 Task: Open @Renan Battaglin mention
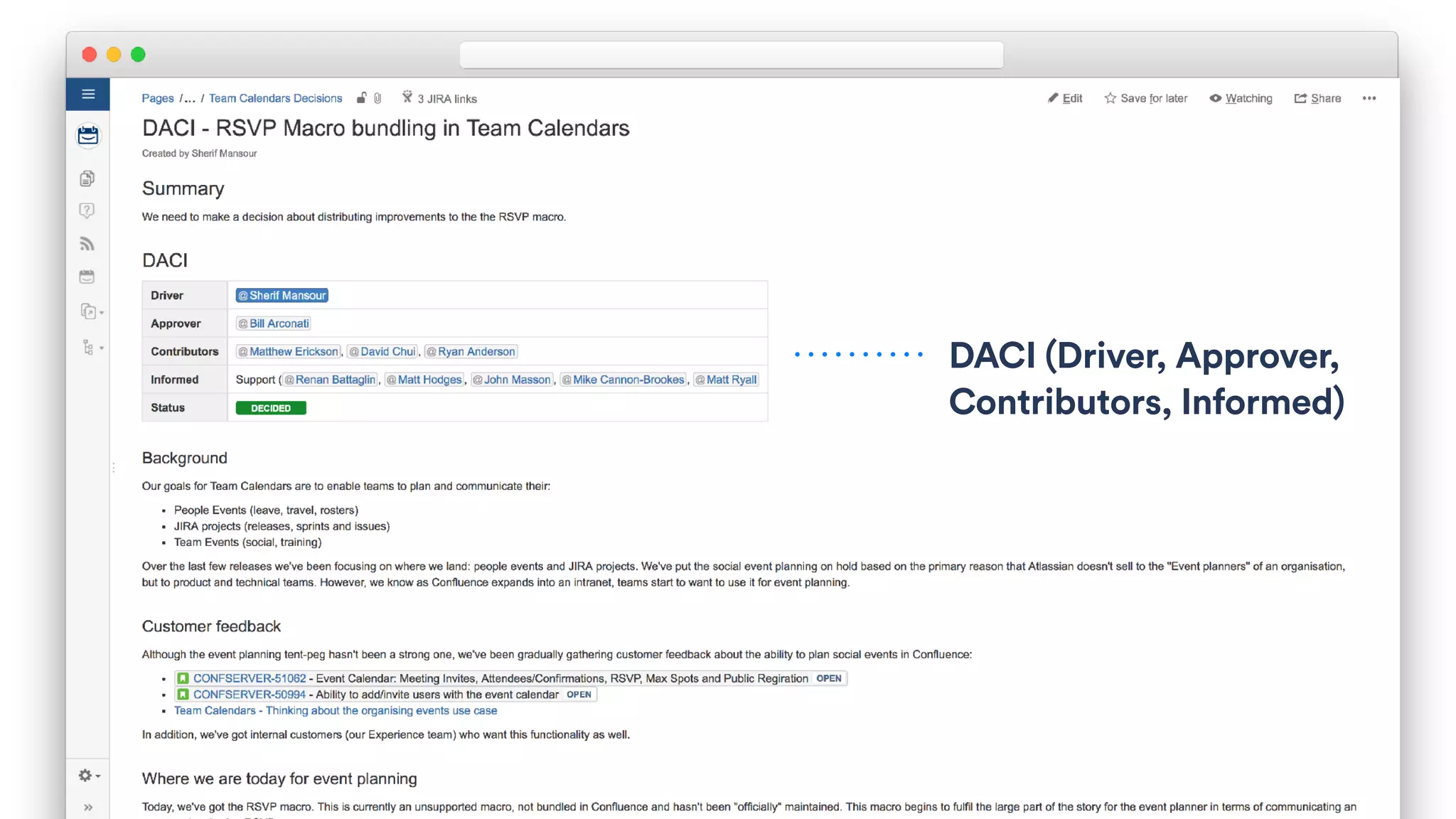(x=330, y=380)
